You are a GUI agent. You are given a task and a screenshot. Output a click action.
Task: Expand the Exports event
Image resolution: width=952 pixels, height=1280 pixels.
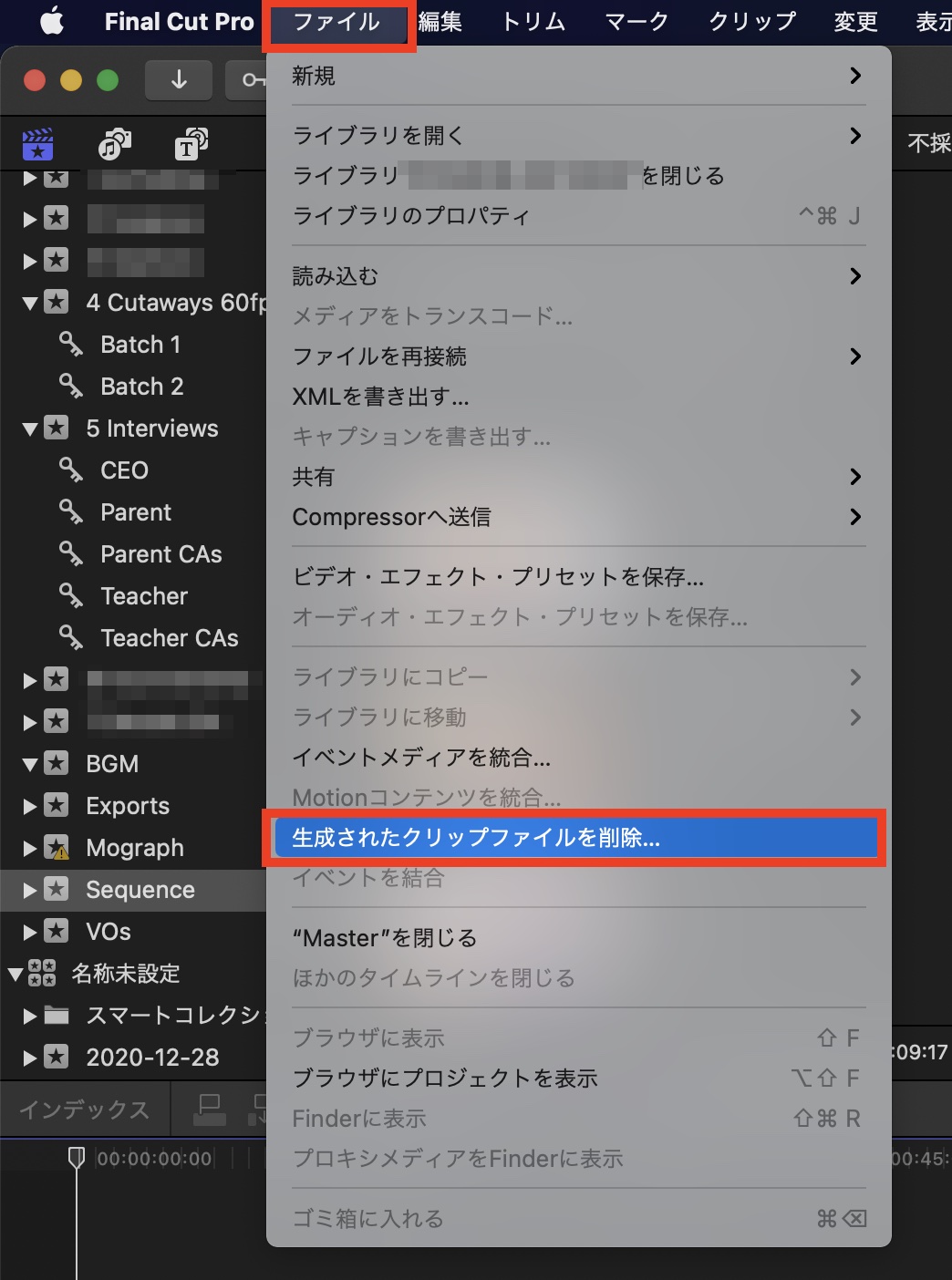[30, 806]
